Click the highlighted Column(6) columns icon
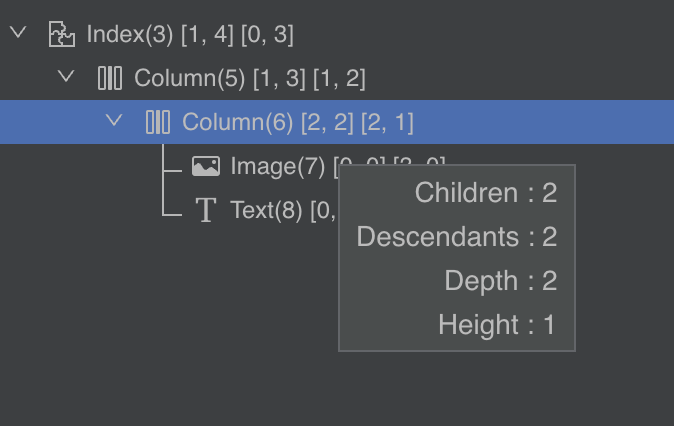Viewport: 674px width, 426px height. click(158, 122)
